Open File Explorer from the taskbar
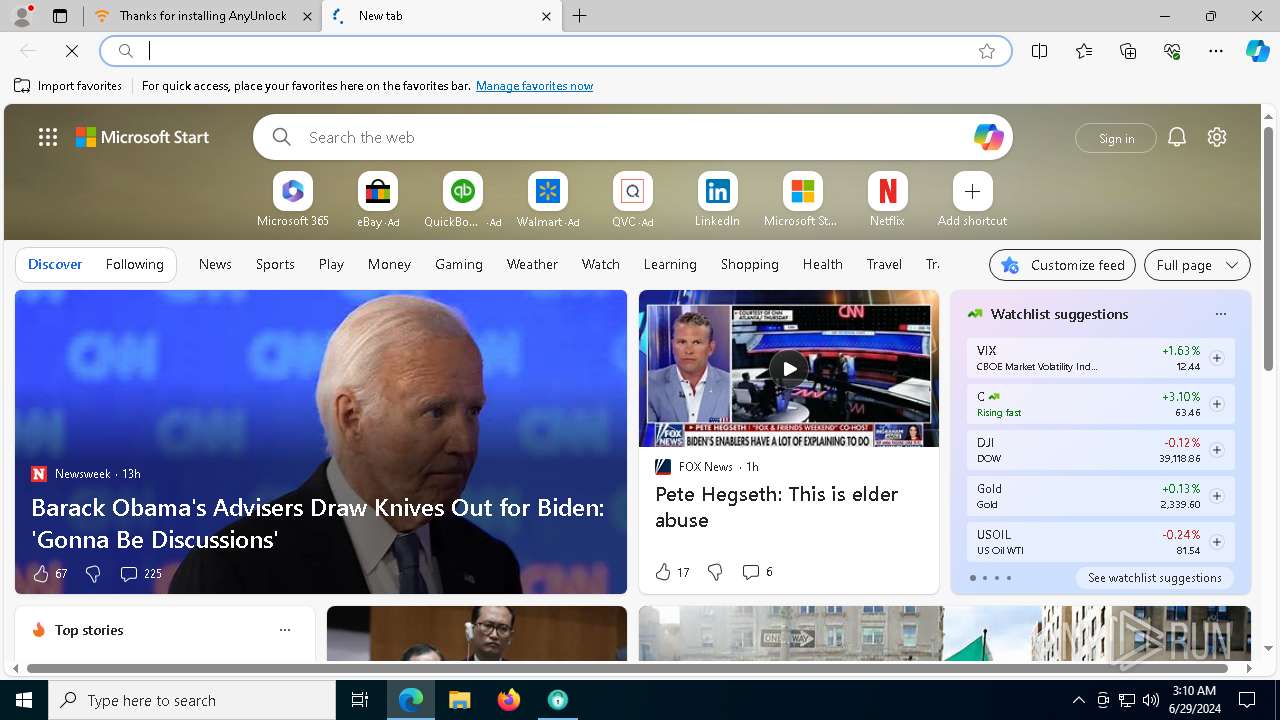1280x720 pixels. 460,700
